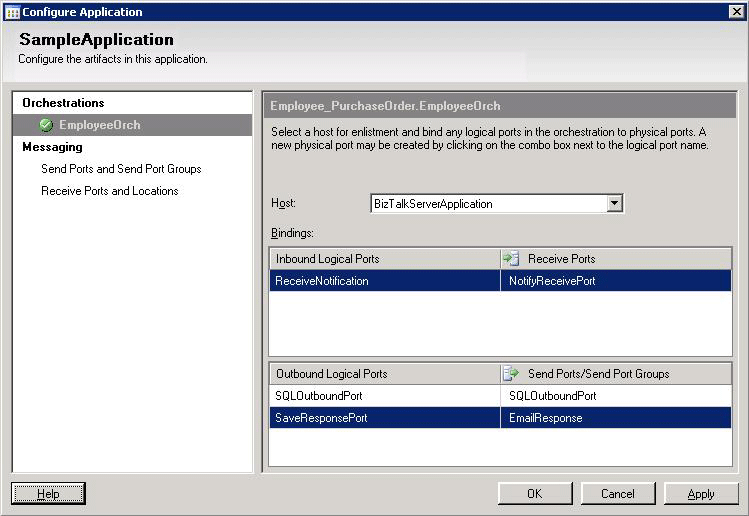Close the Configure Application dialog
749x516 pixels.
pos(736,12)
